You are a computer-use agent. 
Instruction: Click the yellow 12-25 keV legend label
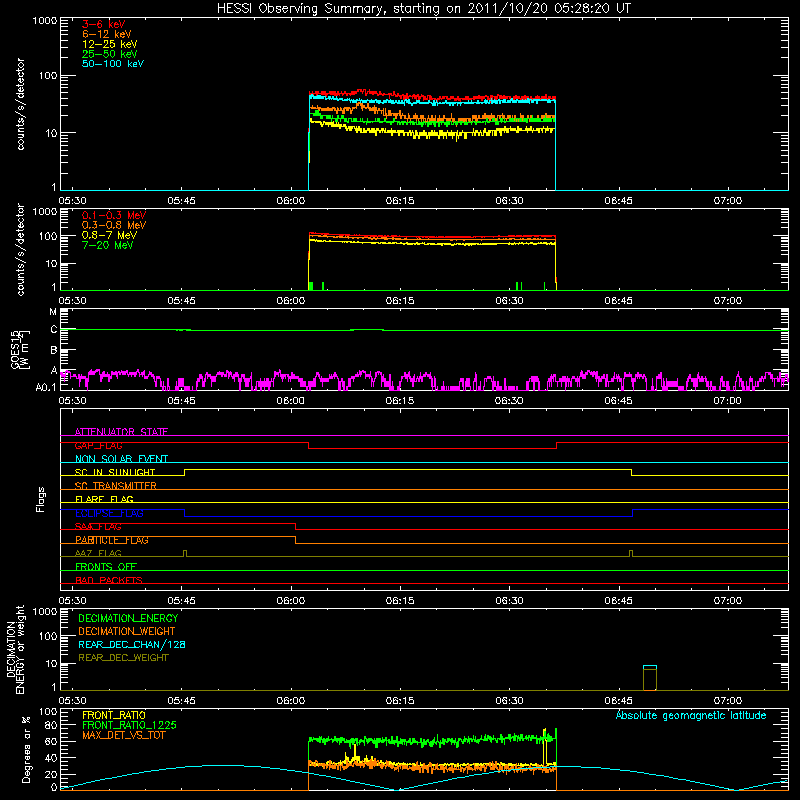pyautogui.click(x=110, y=44)
